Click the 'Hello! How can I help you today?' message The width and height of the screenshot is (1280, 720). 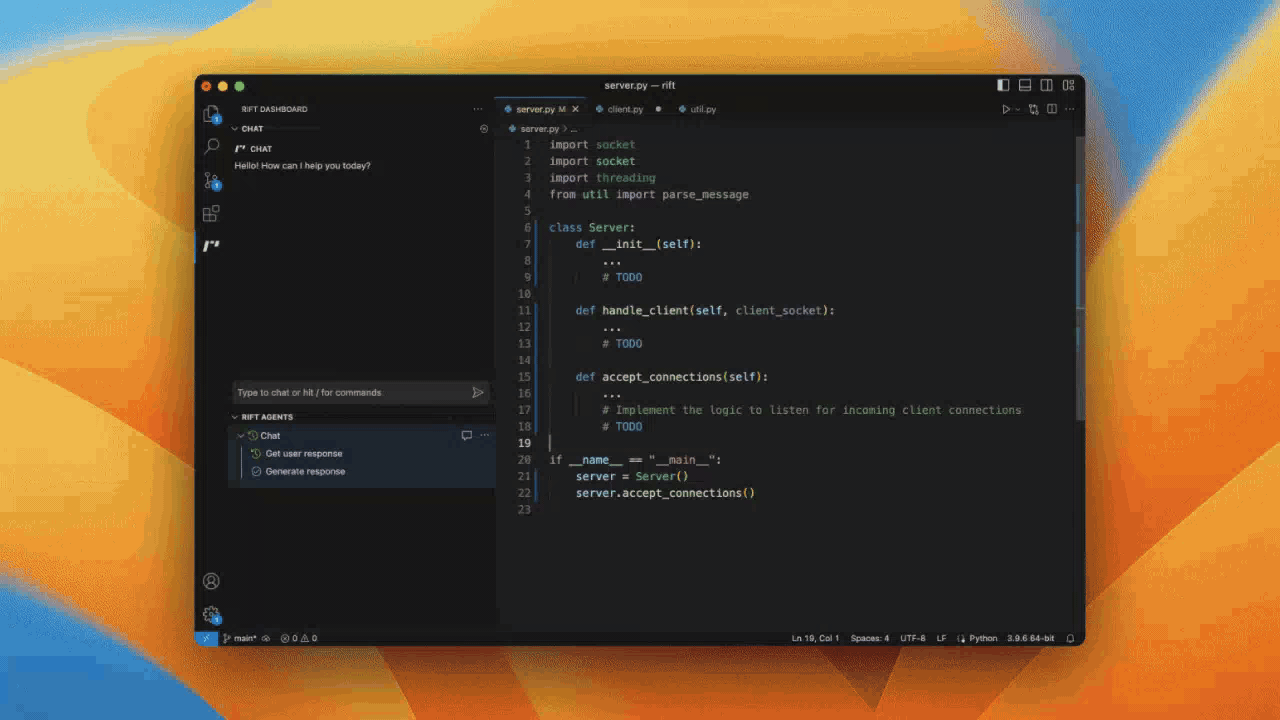point(303,166)
